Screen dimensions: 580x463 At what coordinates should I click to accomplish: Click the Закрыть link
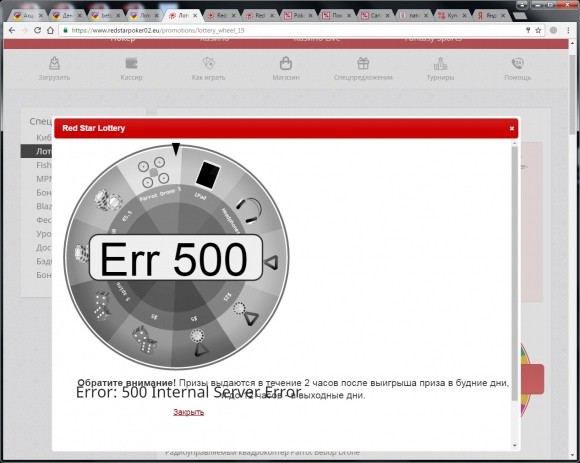click(188, 412)
